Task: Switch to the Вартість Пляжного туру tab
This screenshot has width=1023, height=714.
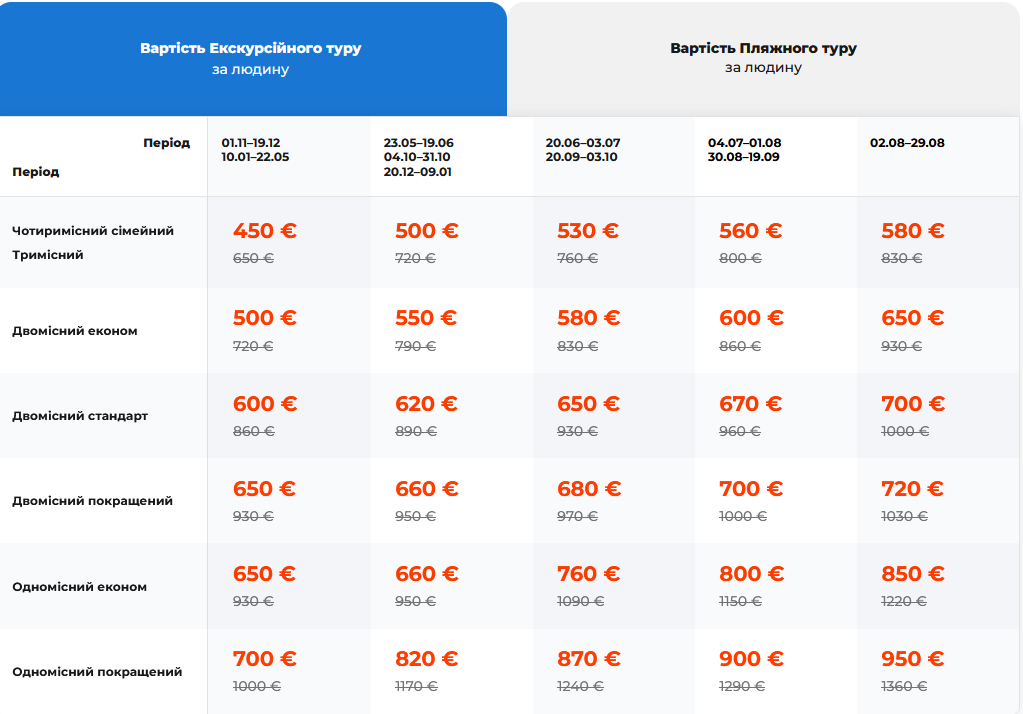Action: [x=763, y=58]
